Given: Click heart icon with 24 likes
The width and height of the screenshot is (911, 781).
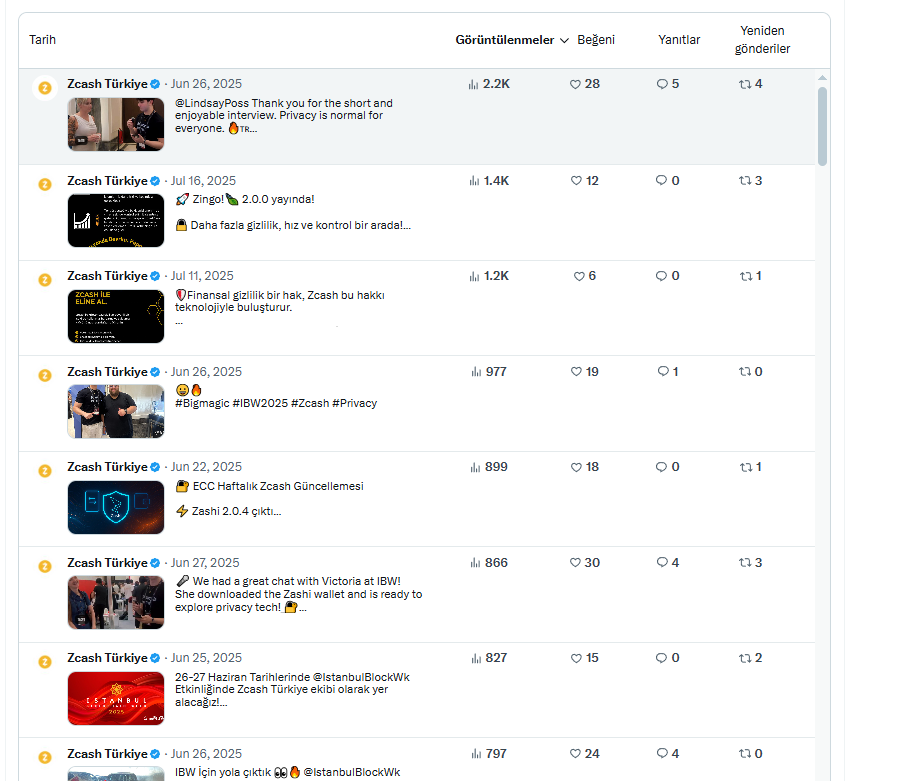Looking at the screenshot, I should point(575,754).
